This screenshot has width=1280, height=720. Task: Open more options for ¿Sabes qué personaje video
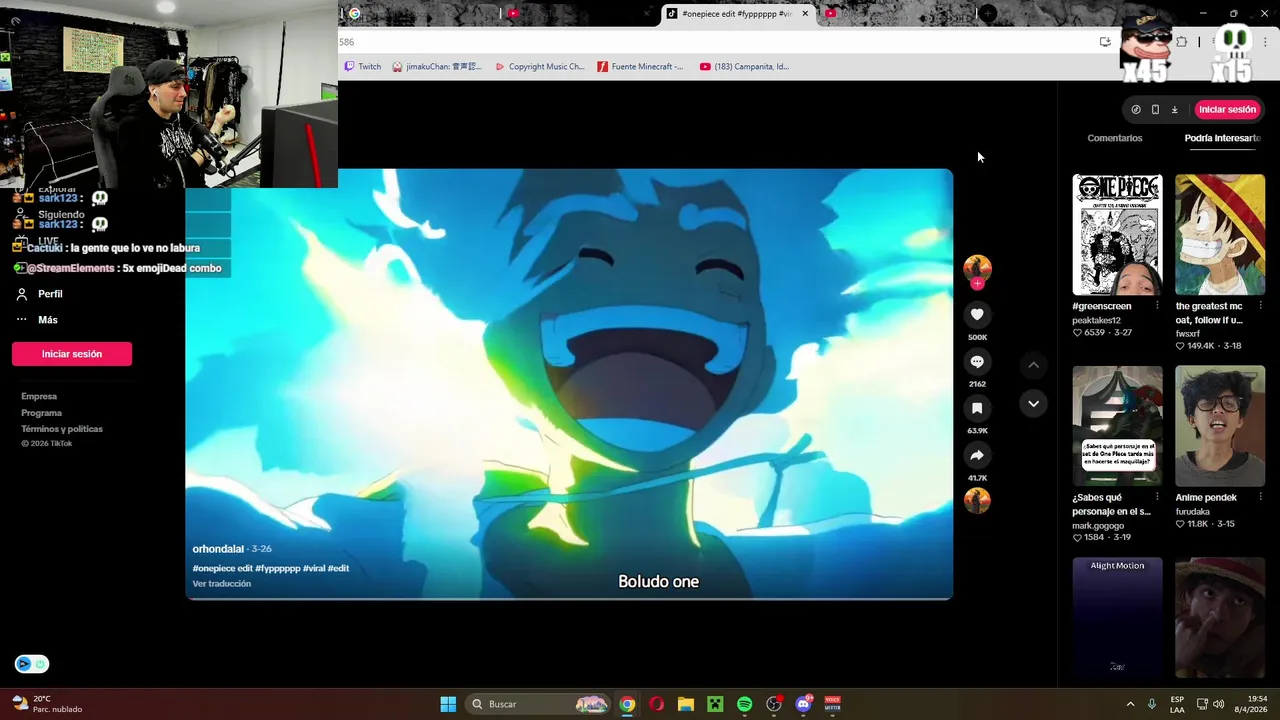(1157, 497)
